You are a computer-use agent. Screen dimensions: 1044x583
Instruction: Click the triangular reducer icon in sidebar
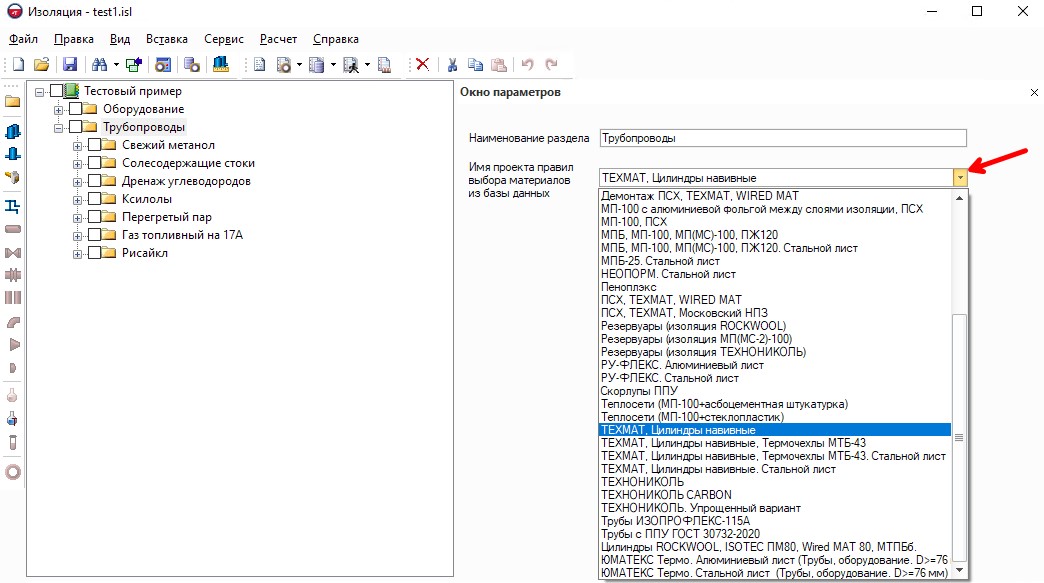point(13,345)
